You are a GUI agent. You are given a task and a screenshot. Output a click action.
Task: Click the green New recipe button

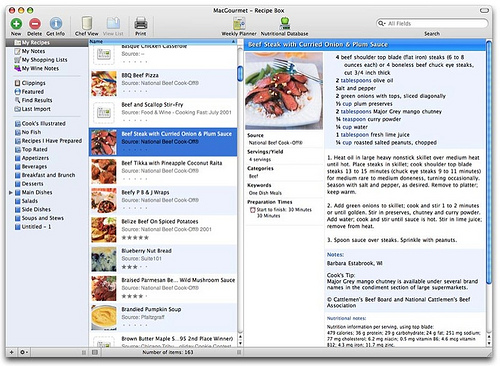16,24
